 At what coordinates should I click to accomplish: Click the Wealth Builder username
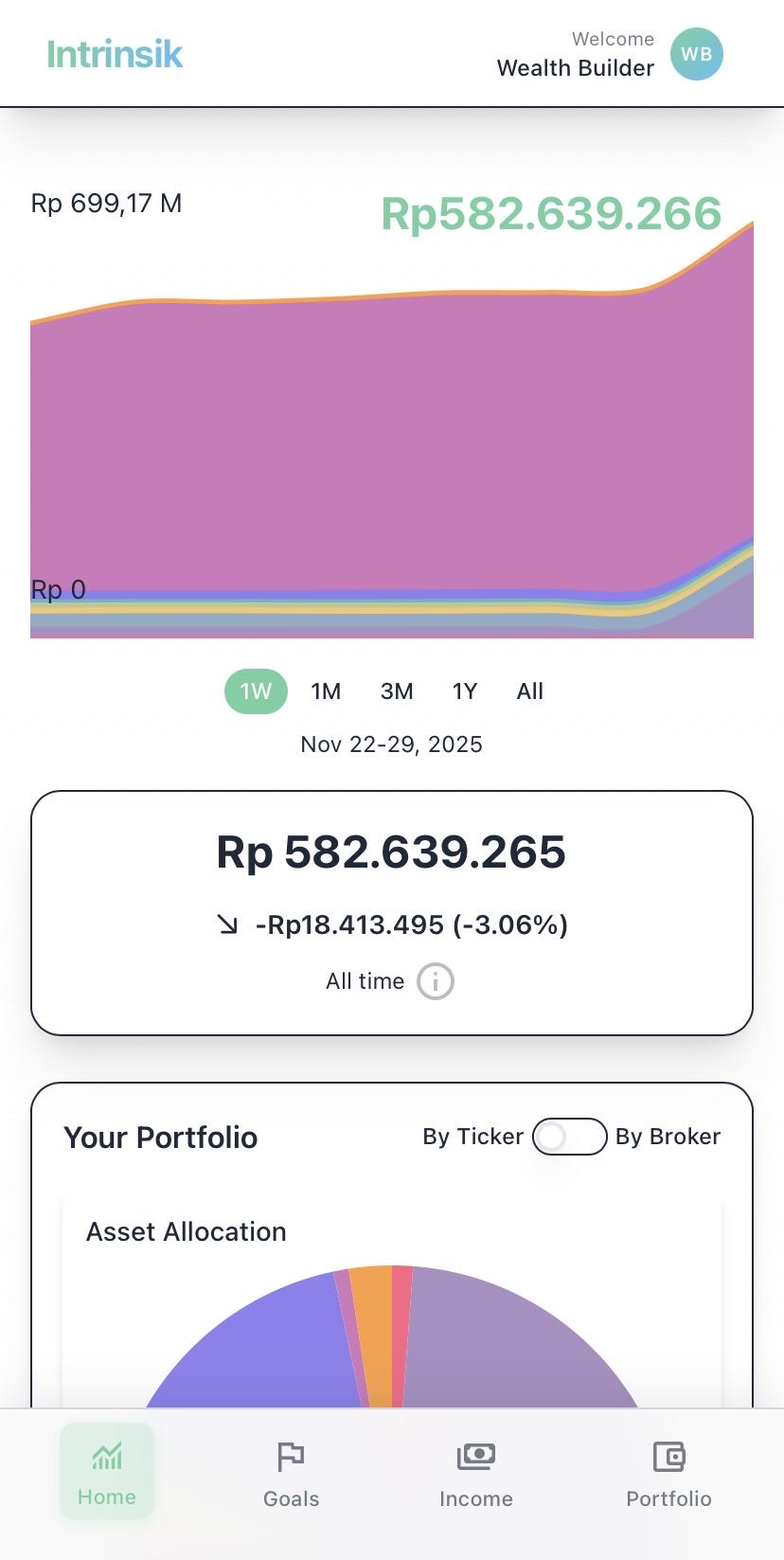click(575, 68)
